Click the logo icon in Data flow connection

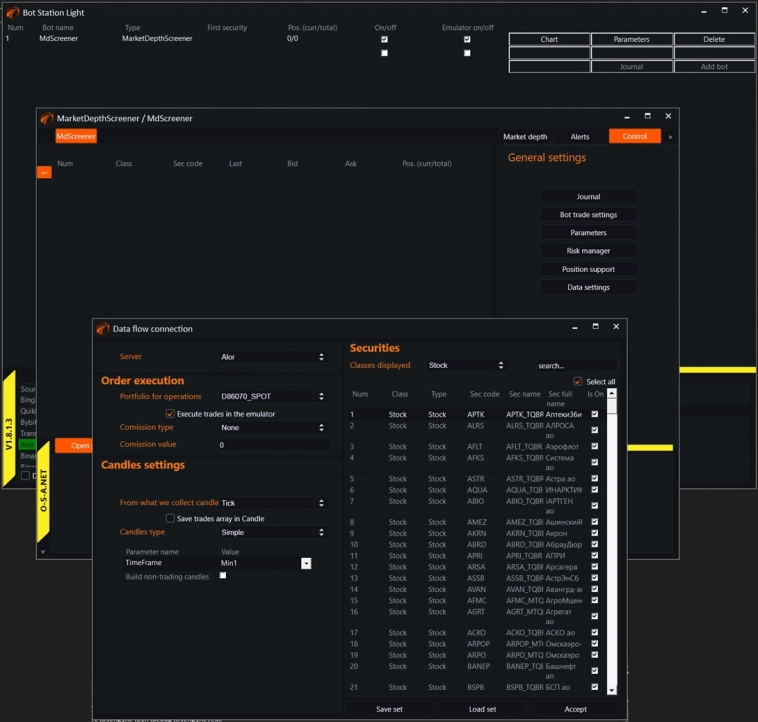pos(102,328)
